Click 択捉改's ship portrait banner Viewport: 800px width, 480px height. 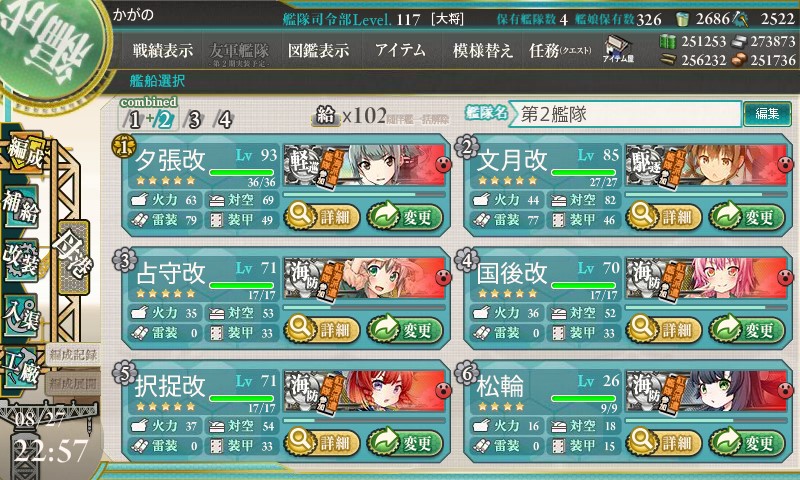coord(364,391)
